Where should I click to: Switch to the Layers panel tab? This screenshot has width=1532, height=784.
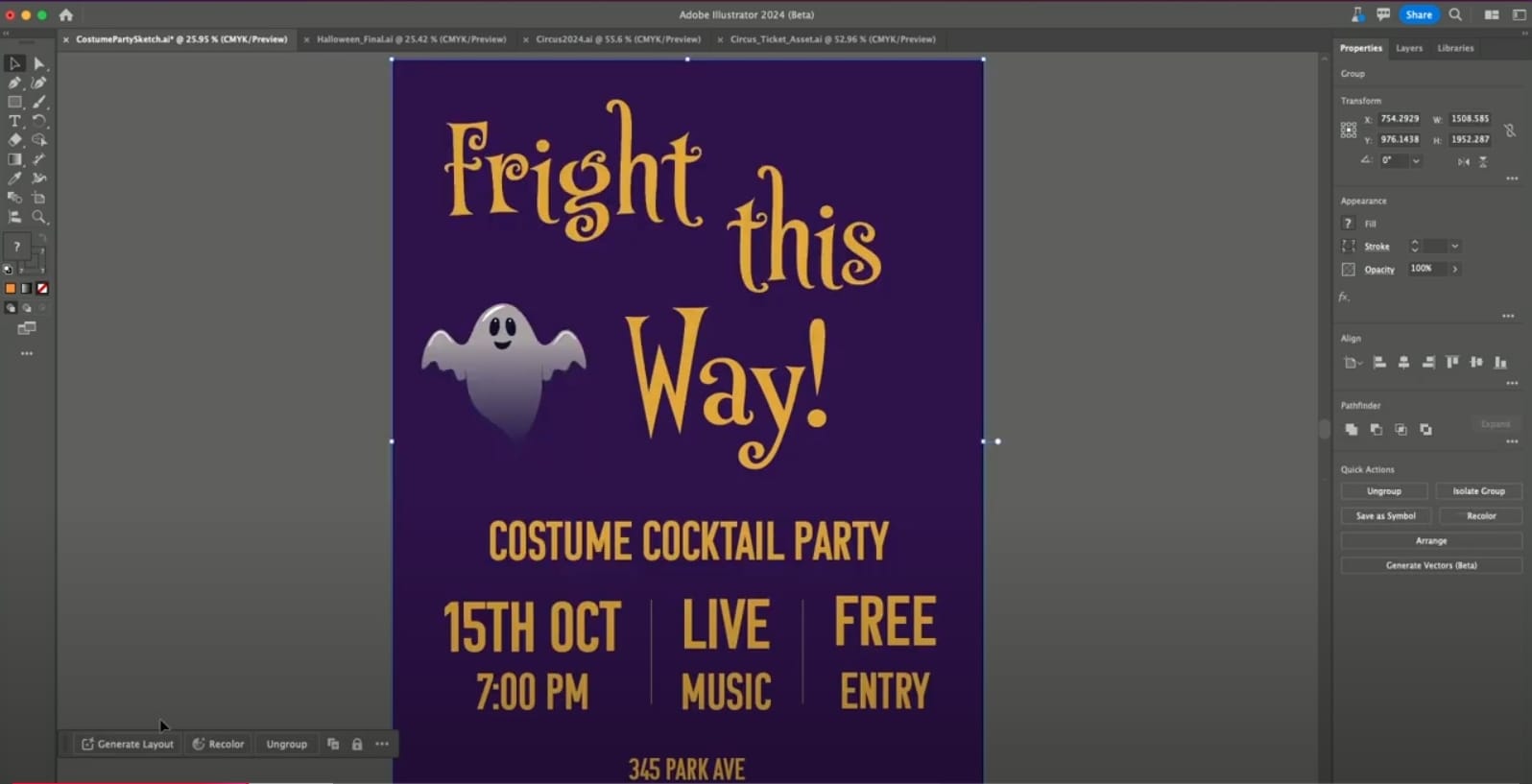tap(1409, 48)
